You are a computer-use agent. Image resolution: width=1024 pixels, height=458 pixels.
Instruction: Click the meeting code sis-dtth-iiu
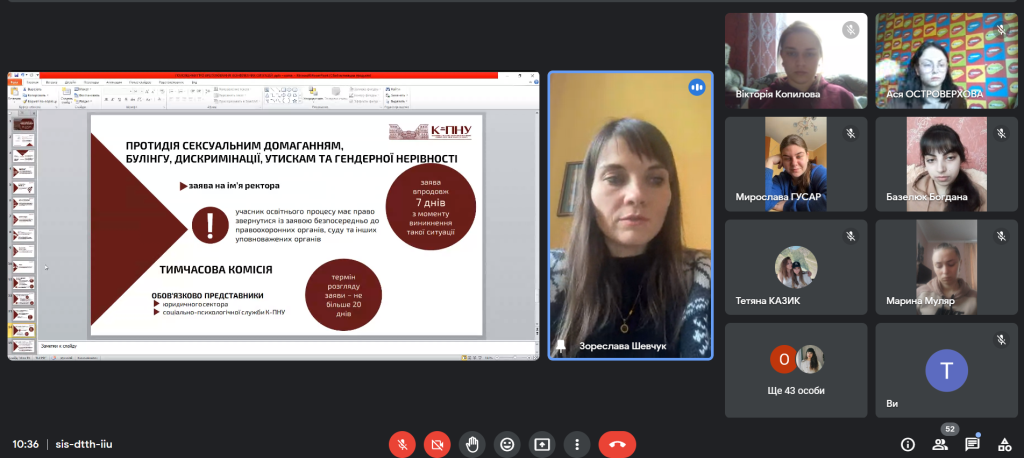click(x=84, y=444)
